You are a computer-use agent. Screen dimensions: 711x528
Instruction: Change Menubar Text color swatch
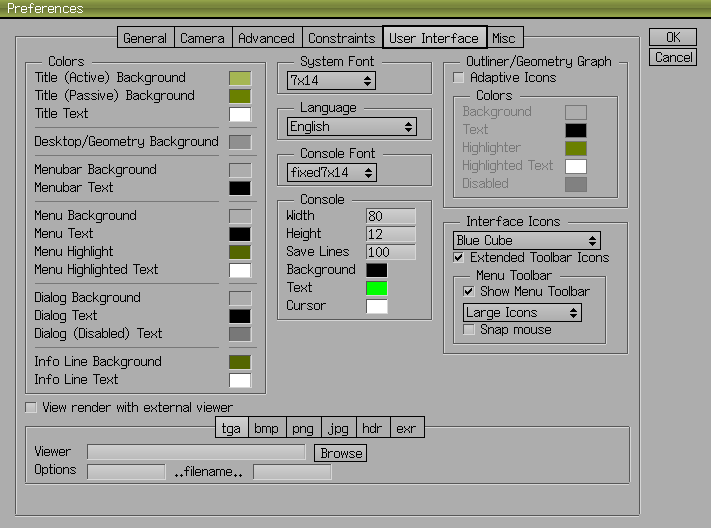[240, 188]
